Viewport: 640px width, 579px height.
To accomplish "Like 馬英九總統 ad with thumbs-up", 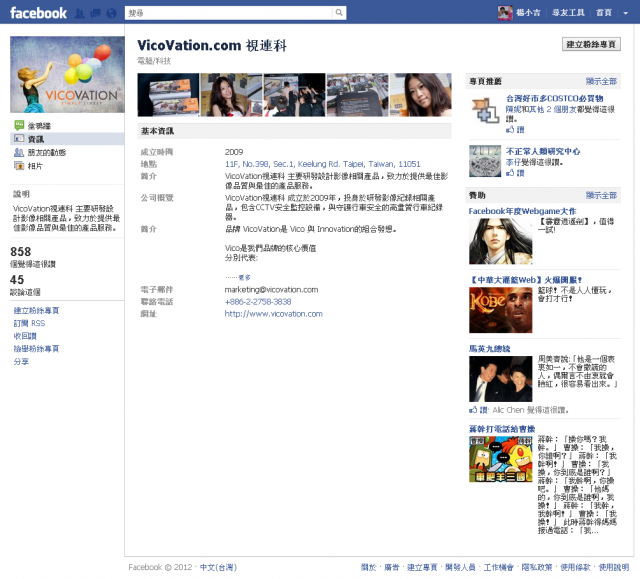I will 478,410.
